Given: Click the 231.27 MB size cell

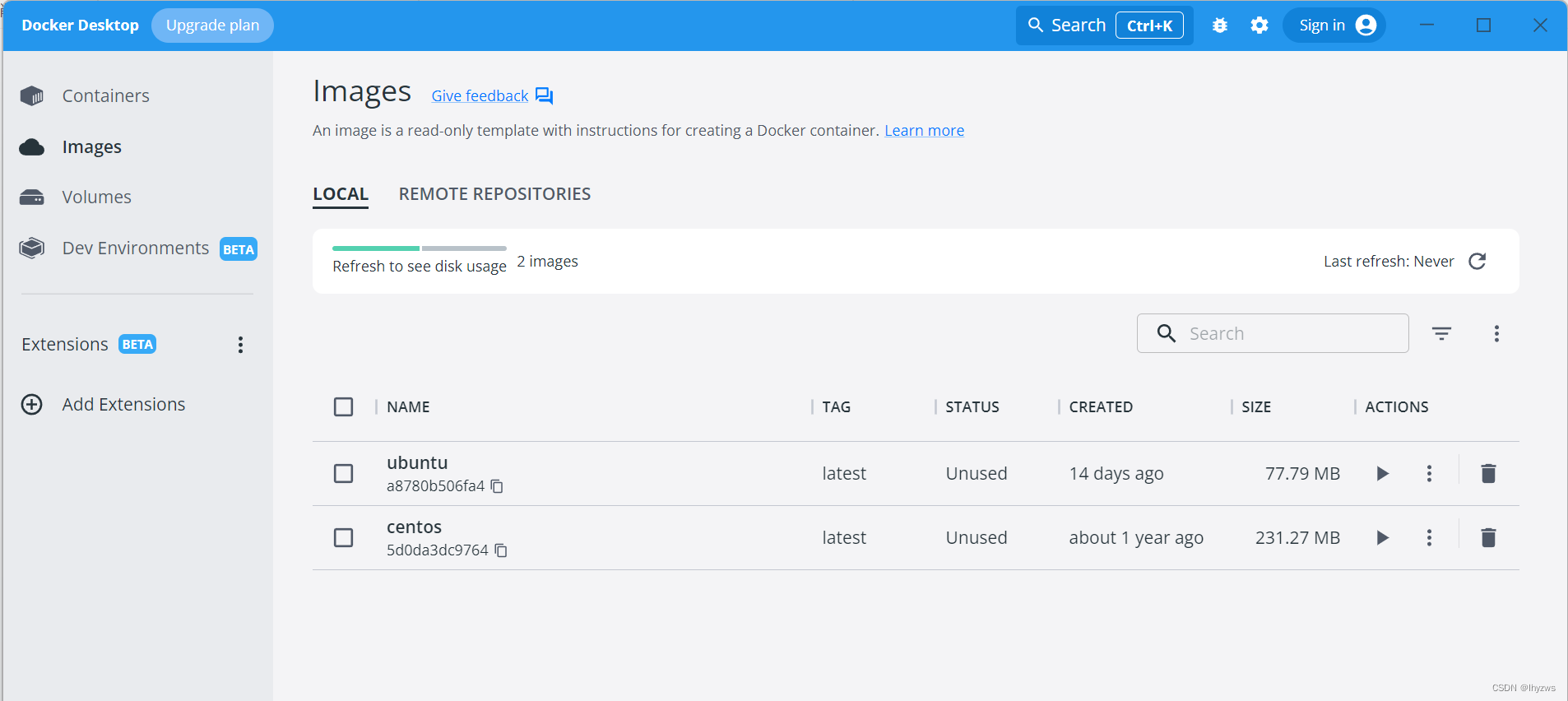Looking at the screenshot, I should (1297, 538).
